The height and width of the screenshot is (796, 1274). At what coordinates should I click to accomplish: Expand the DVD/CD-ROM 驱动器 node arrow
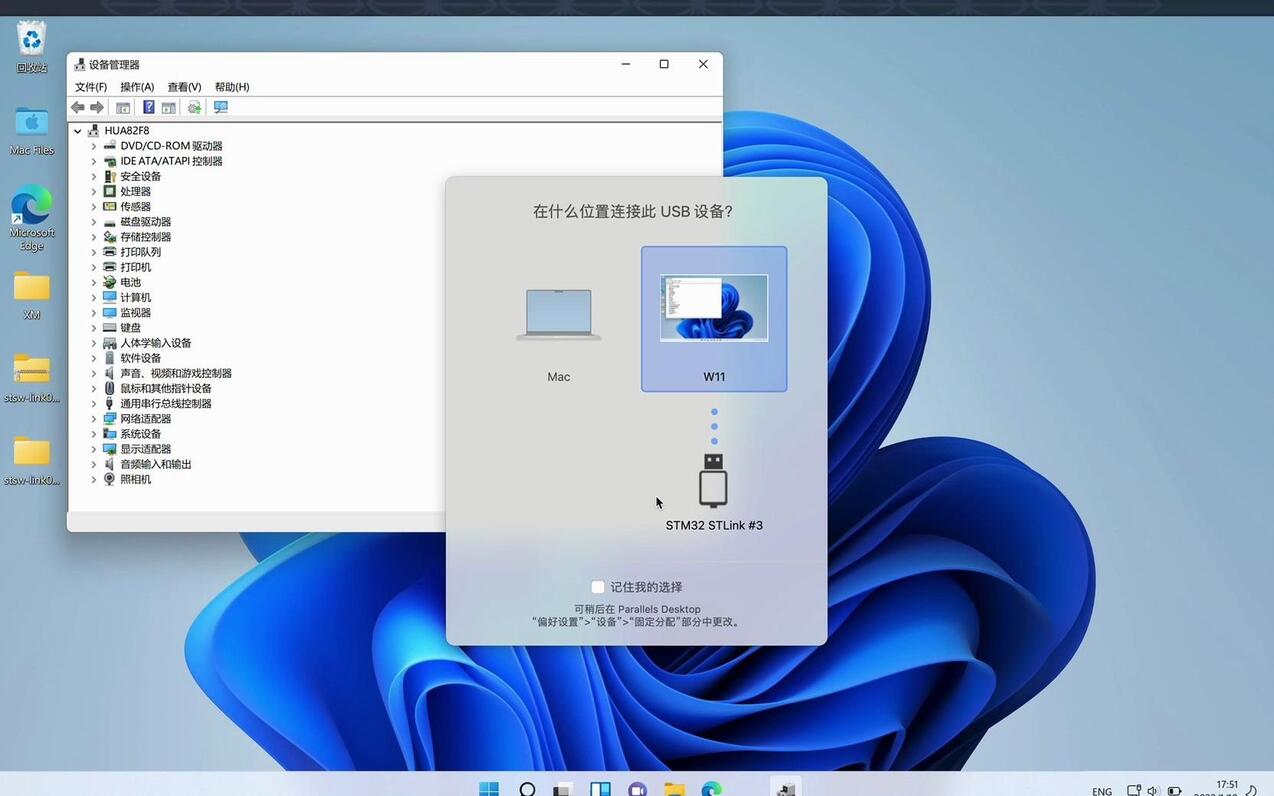94,146
